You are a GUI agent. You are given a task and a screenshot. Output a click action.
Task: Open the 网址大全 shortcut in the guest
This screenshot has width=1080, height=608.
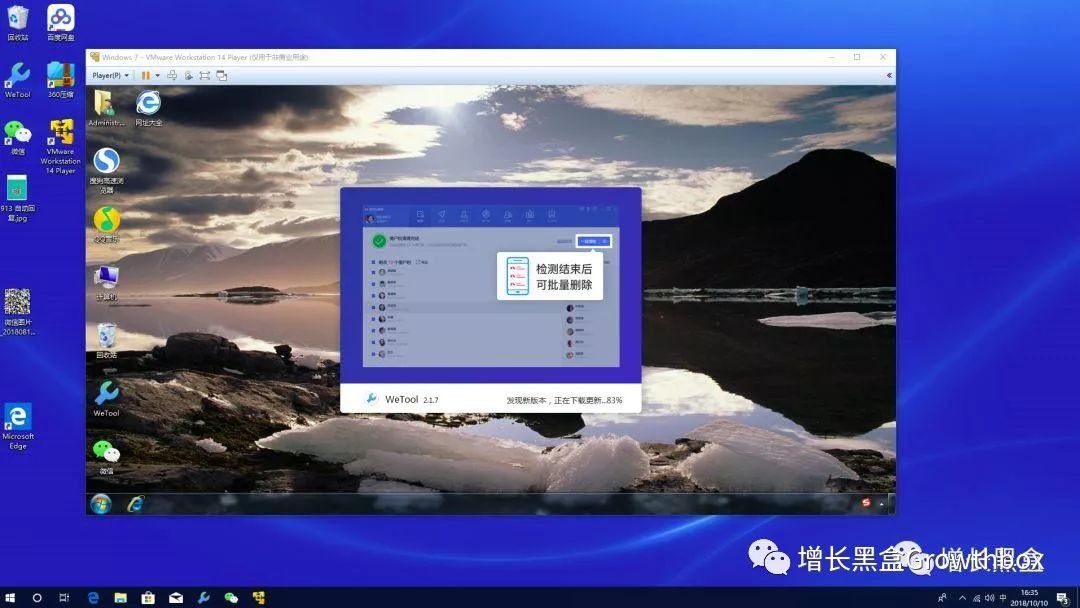click(x=149, y=108)
